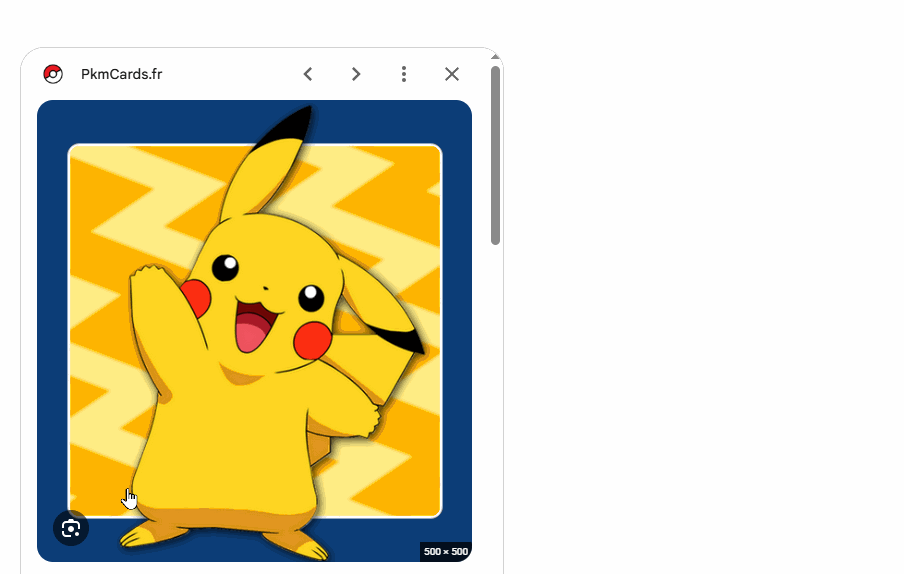This screenshot has width=904, height=574.
Task: Go to the previous image
Action: pyautogui.click(x=308, y=74)
